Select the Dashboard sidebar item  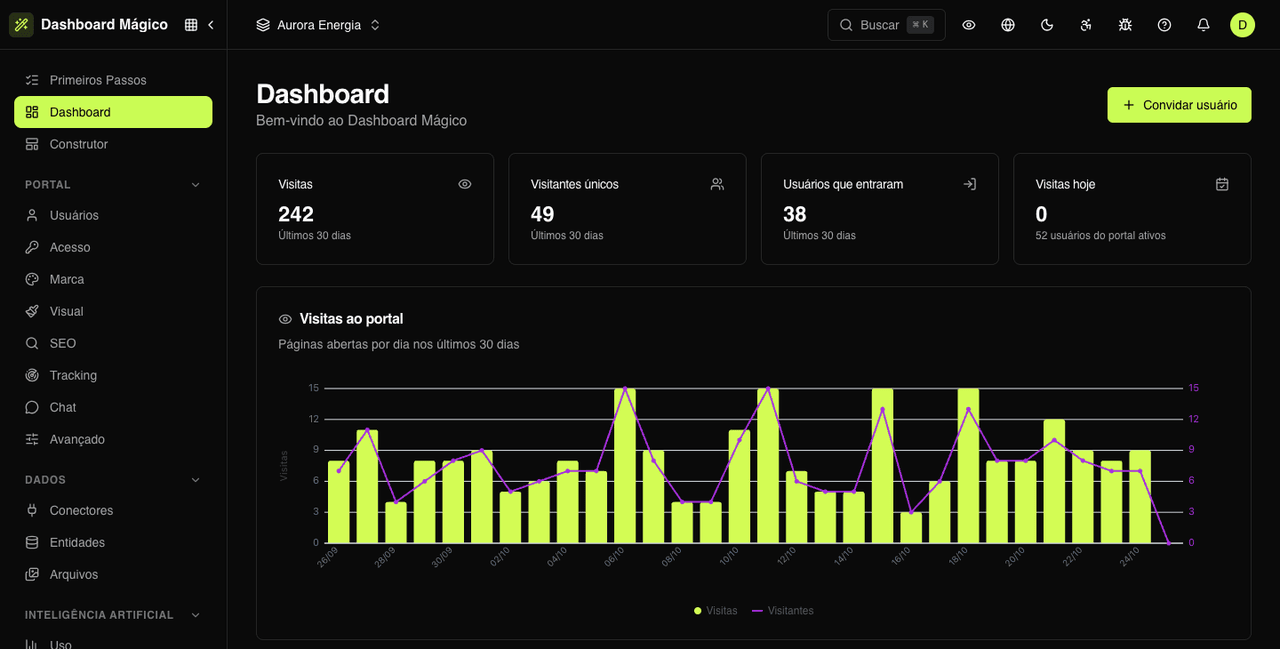(x=113, y=112)
